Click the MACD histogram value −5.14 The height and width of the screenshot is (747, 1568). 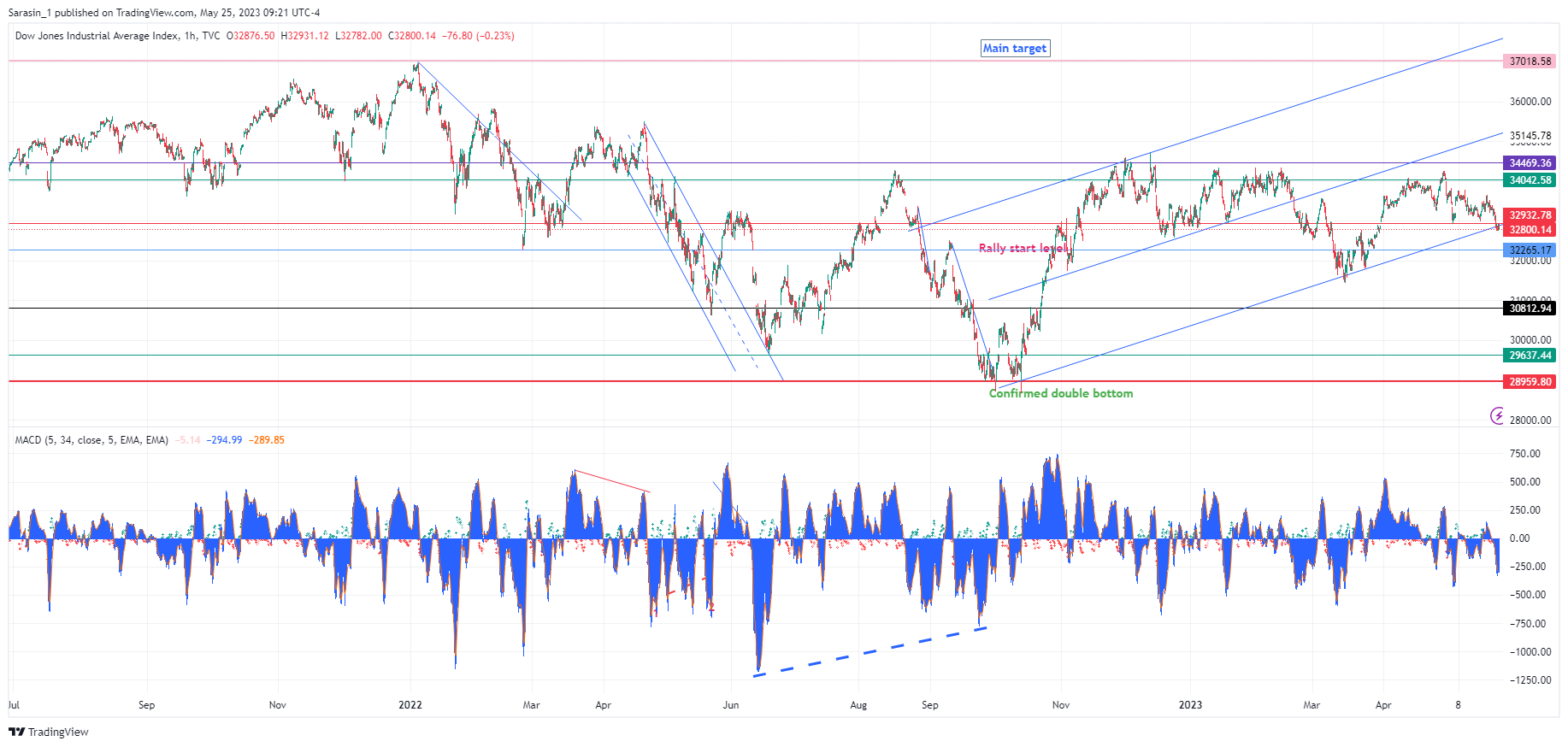coord(187,440)
